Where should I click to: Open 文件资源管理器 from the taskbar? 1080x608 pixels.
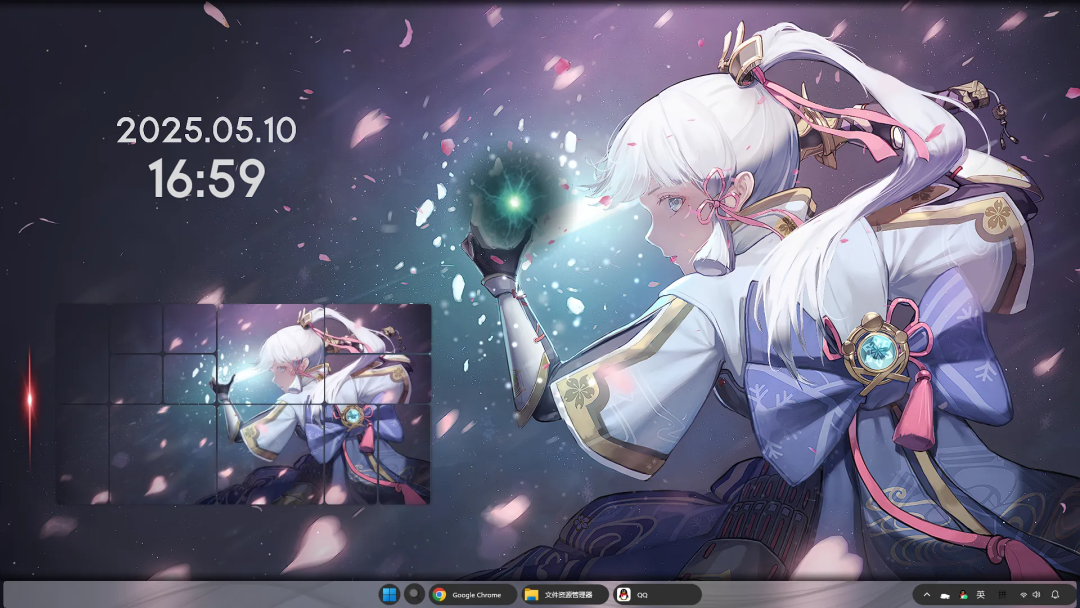(x=563, y=594)
